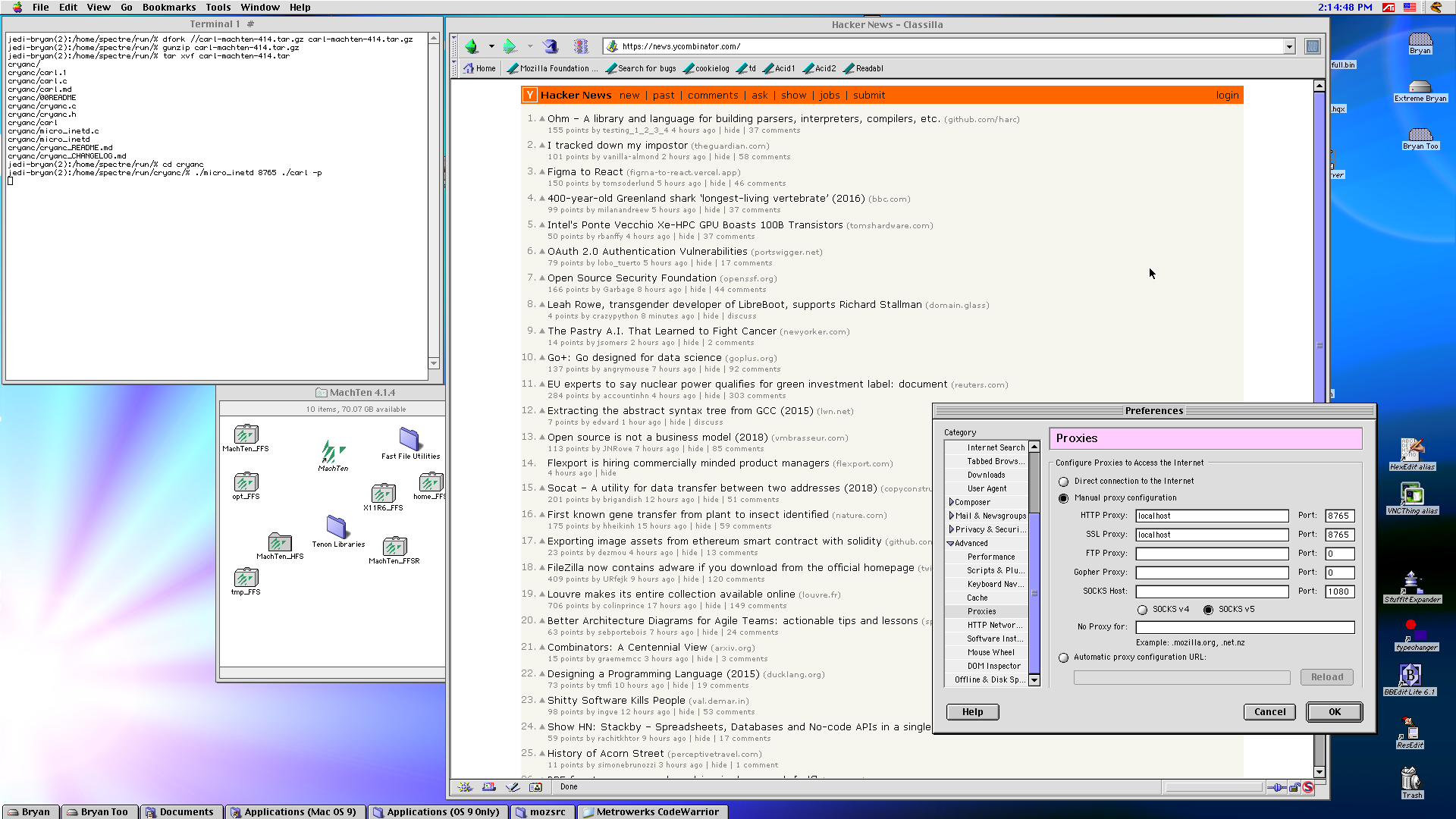Screen dimensions: 1456x819
Task: Click the Home bookmark icon in personal toolbar
Action: pyautogui.click(x=469, y=68)
